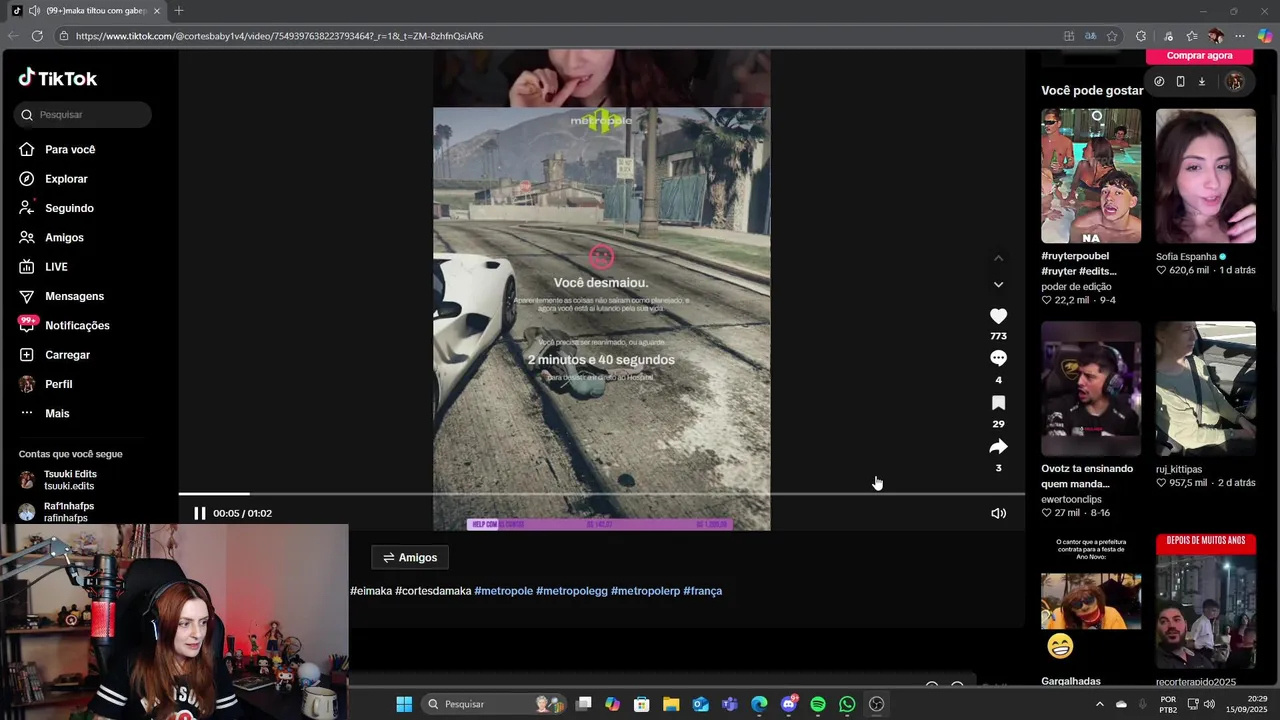Open the translate page icon
The width and height of the screenshot is (1280, 720).
(x=1091, y=36)
